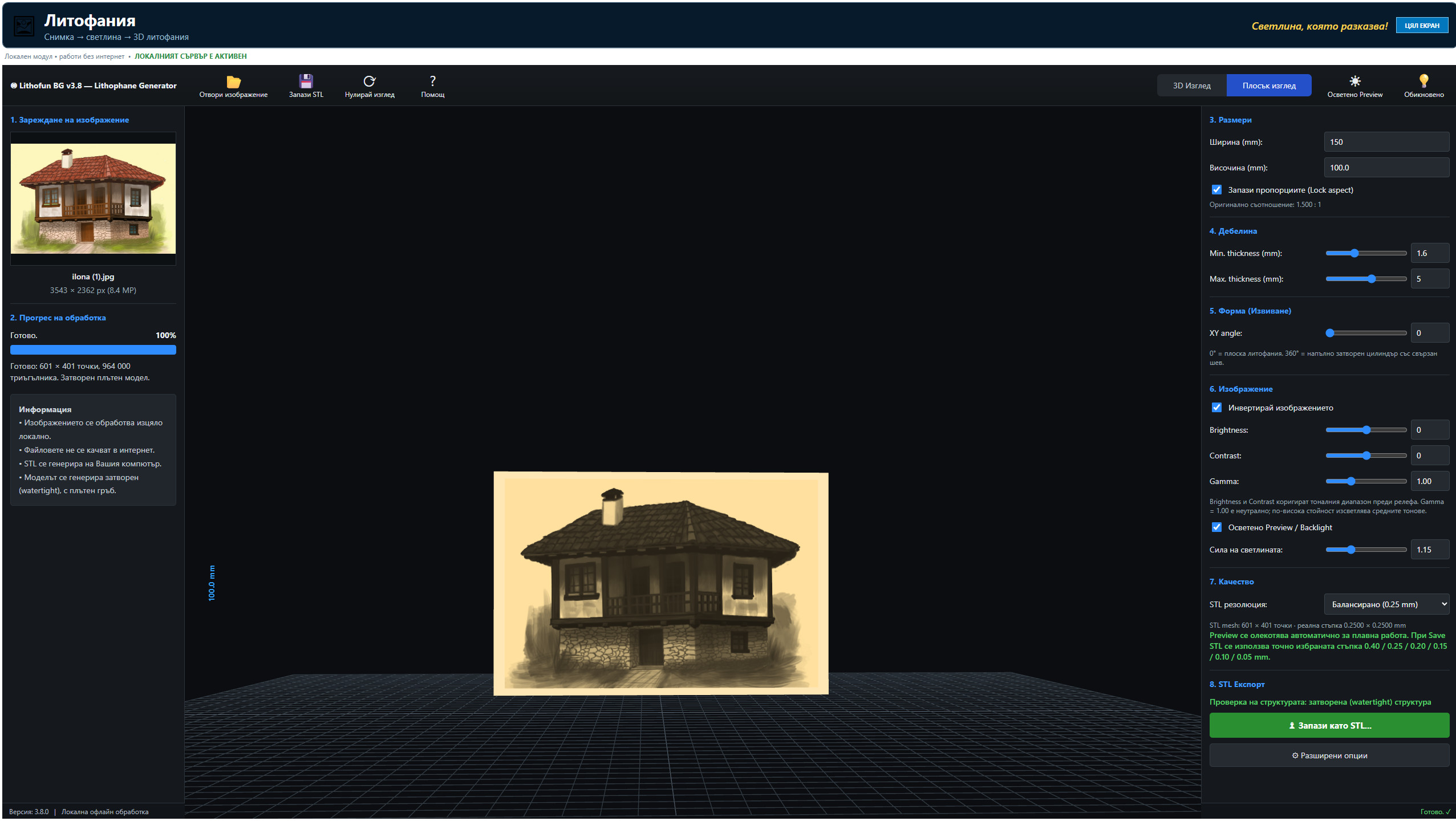
Task: Click the Min. thickness value field
Action: coord(1430,254)
